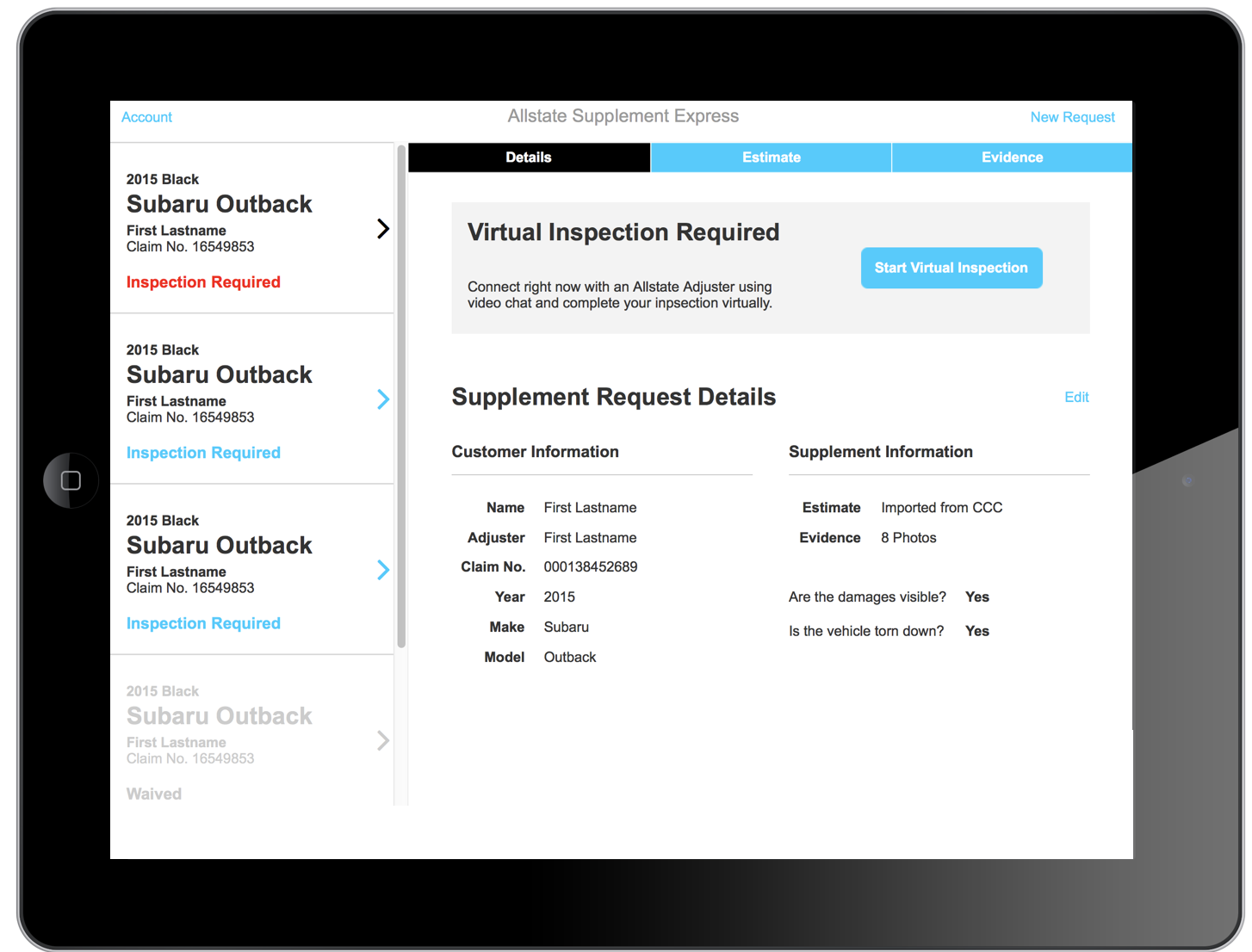Click the "8 Photos" evidence value
This screenshot has width=1252, height=952.
click(908, 538)
